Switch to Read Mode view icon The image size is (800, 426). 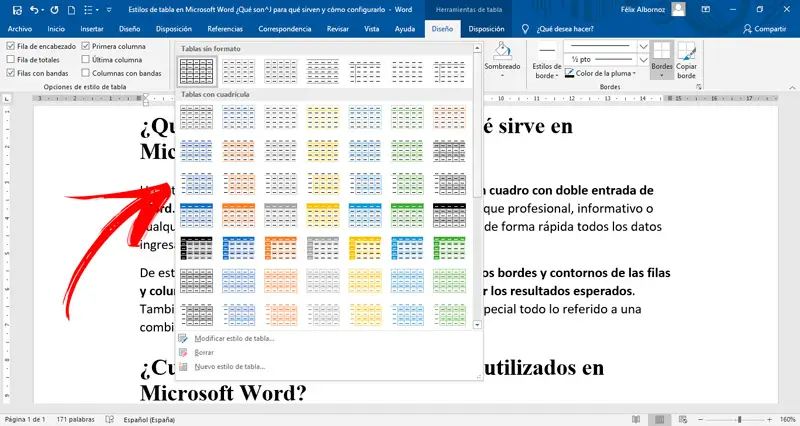pyautogui.click(x=636, y=419)
